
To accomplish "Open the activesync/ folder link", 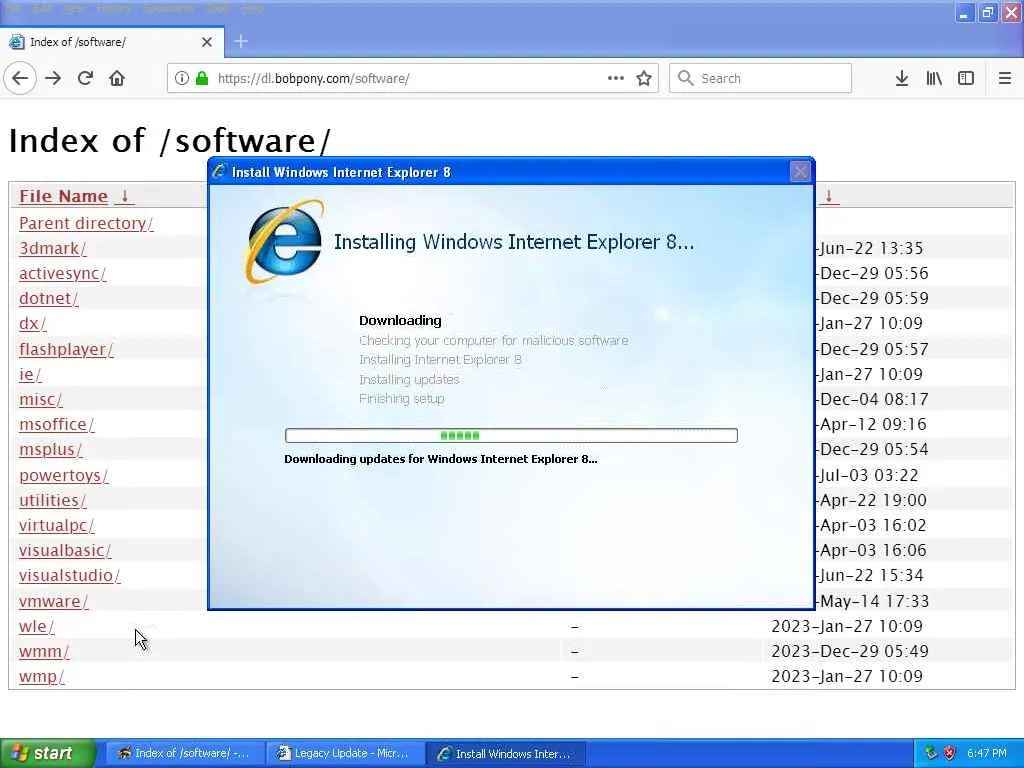I will pos(62,274).
